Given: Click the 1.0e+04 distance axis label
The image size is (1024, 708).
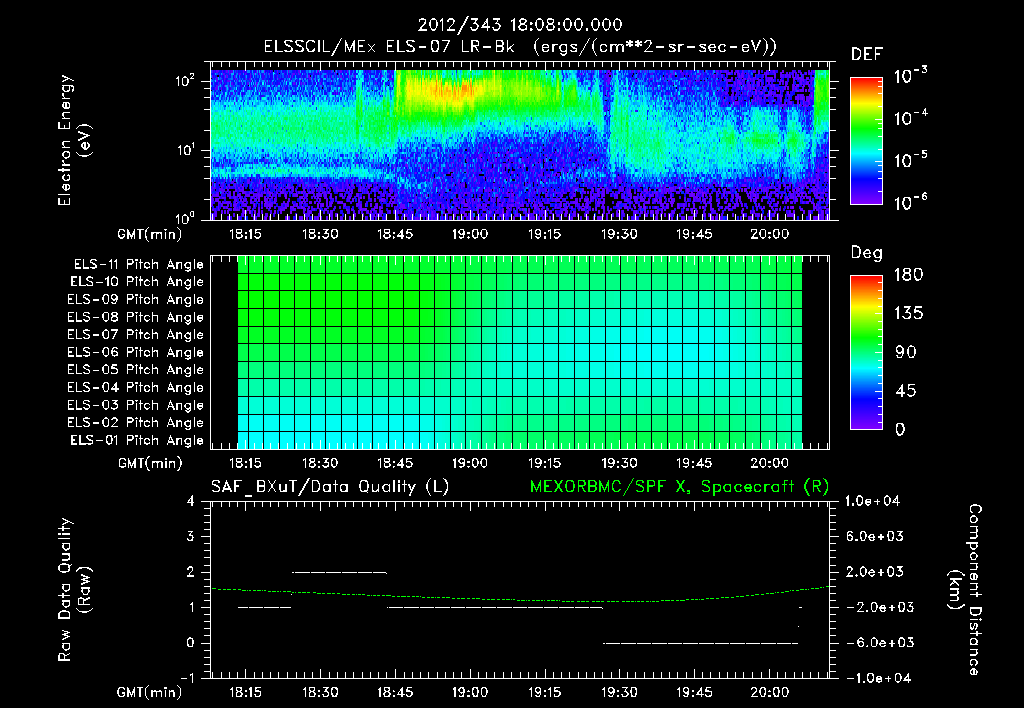Looking at the screenshot, I should [872, 501].
